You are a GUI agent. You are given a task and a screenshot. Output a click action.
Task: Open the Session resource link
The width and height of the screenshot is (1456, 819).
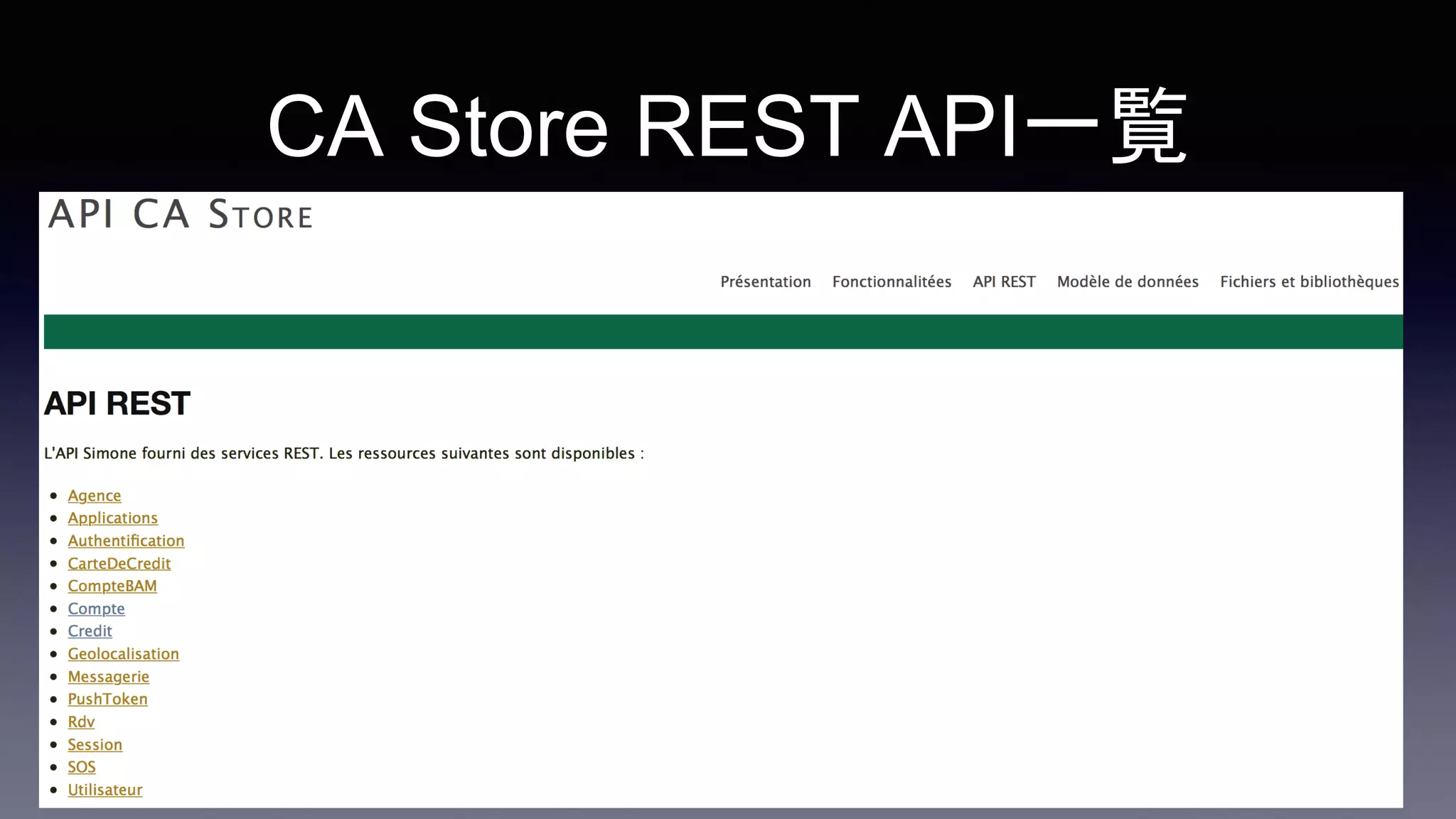coord(95,744)
